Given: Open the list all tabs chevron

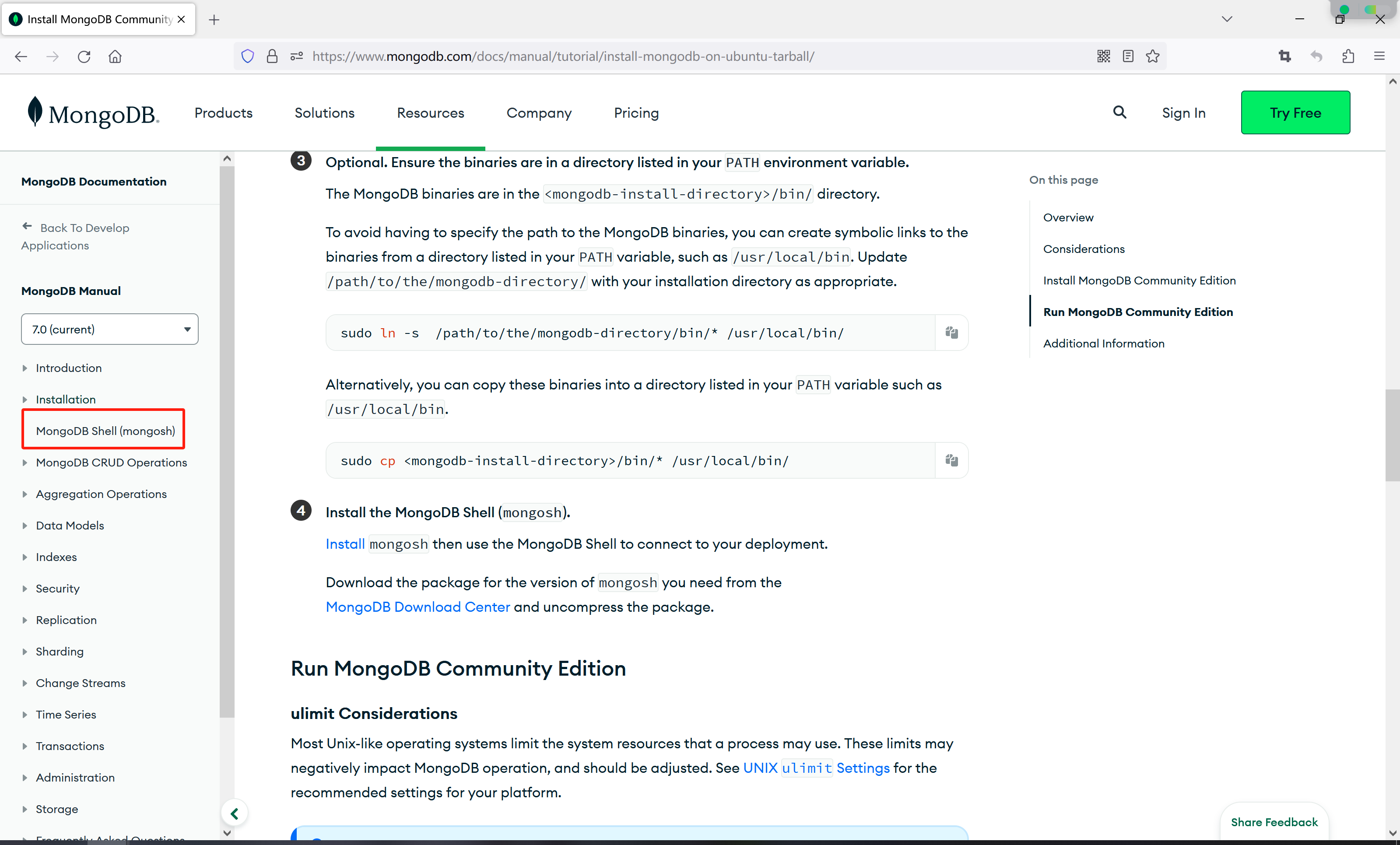Looking at the screenshot, I should pyautogui.click(x=1227, y=19).
